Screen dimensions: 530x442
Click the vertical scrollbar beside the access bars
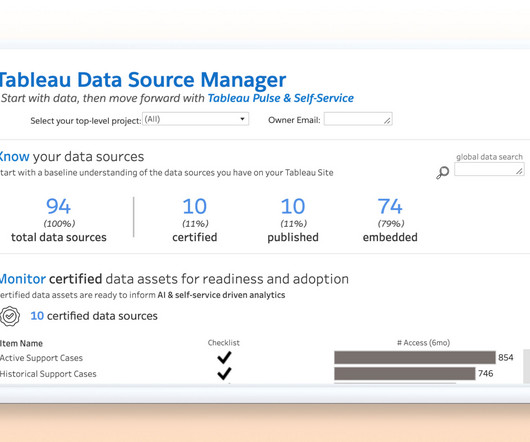pyautogui.click(x=526, y=366)
